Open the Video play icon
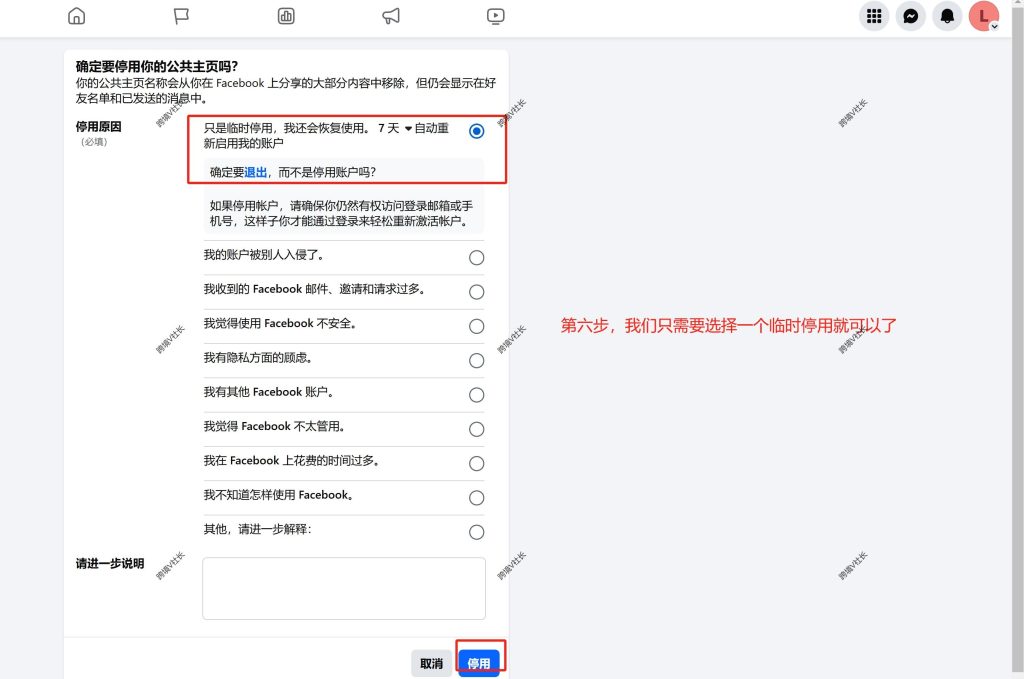 pos(496,16)
